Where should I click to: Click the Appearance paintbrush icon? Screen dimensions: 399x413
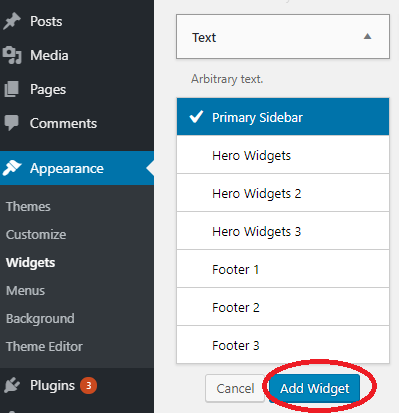[x=12, y=168]
